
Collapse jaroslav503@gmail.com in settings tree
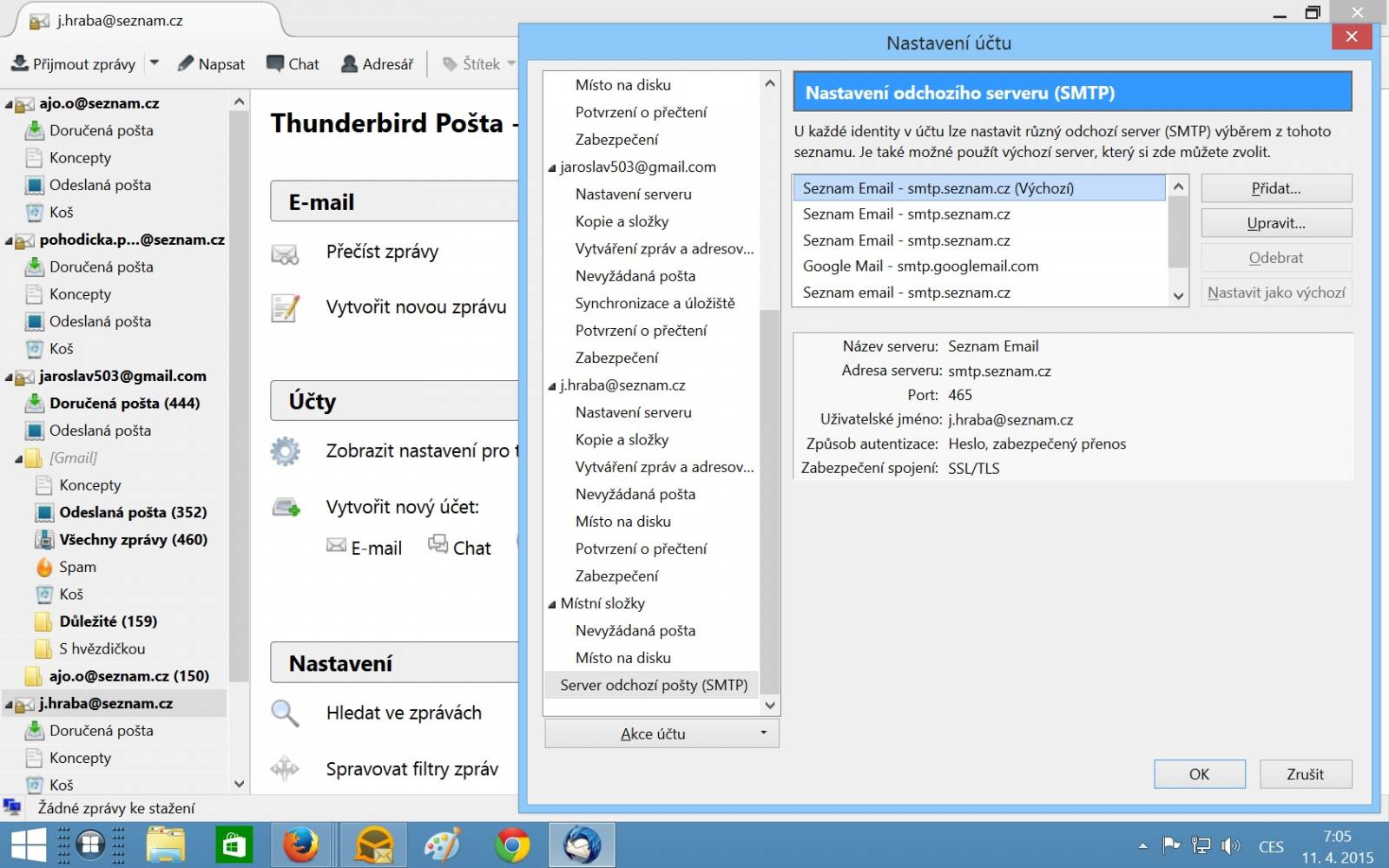coord(552,168)
